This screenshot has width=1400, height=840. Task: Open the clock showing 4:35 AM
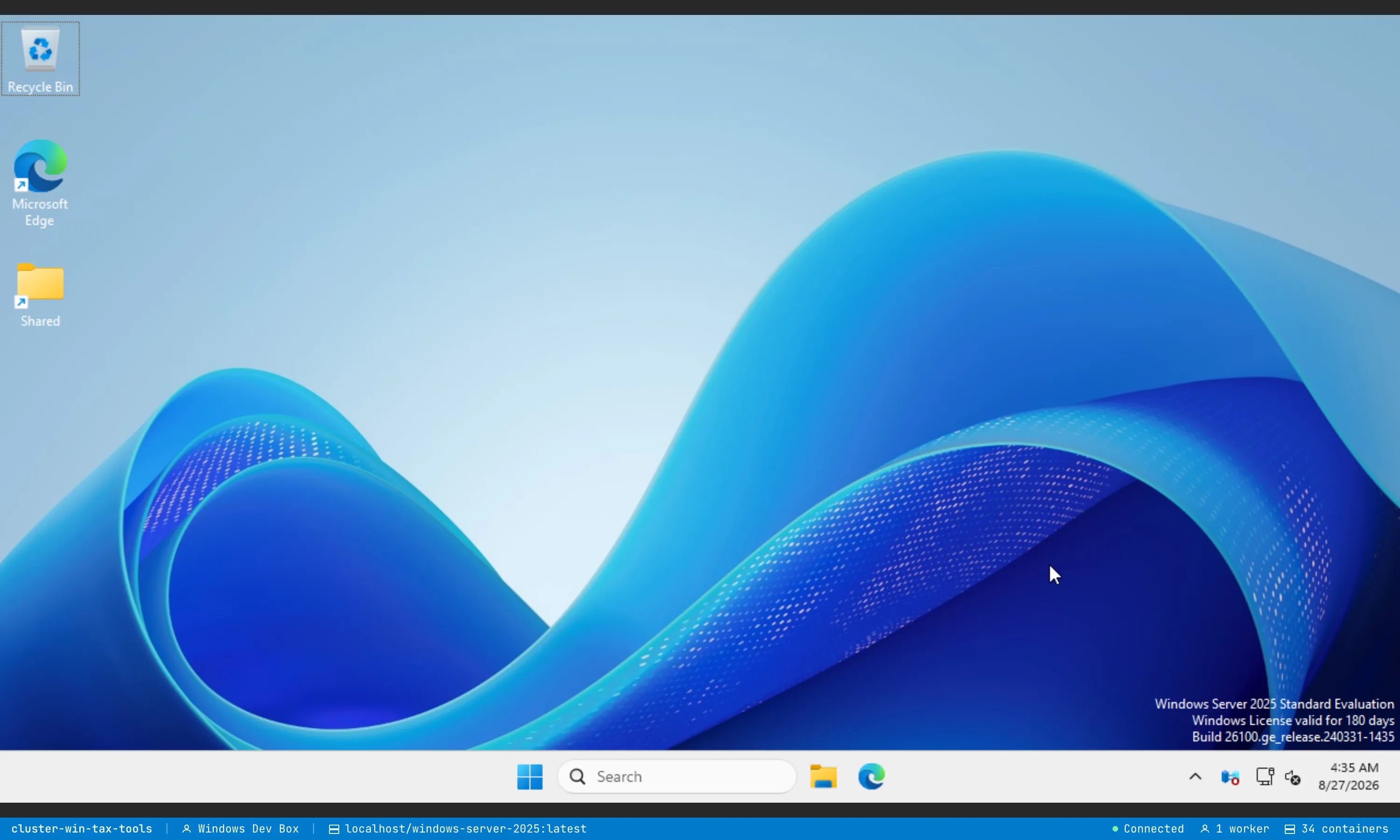(x=1349, y=777)
